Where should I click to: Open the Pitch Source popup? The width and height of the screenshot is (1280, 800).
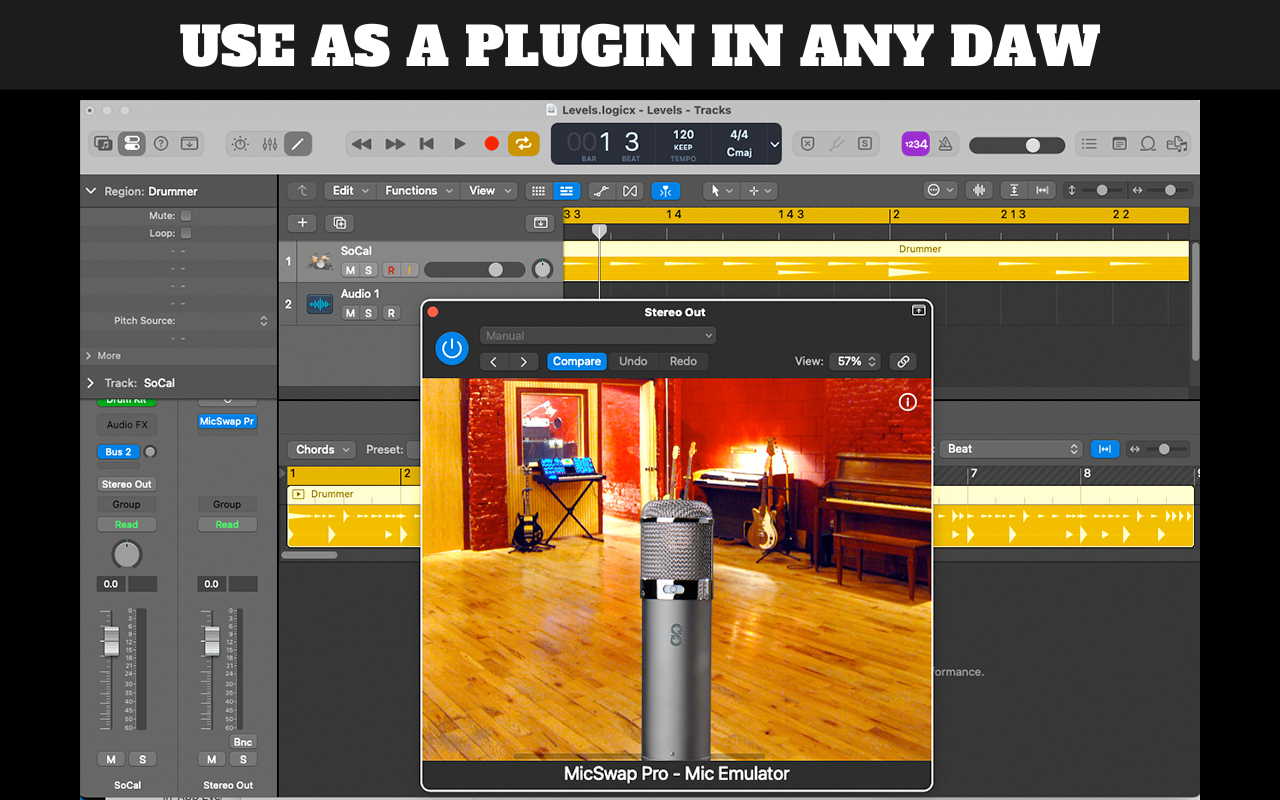coord(264,321)
